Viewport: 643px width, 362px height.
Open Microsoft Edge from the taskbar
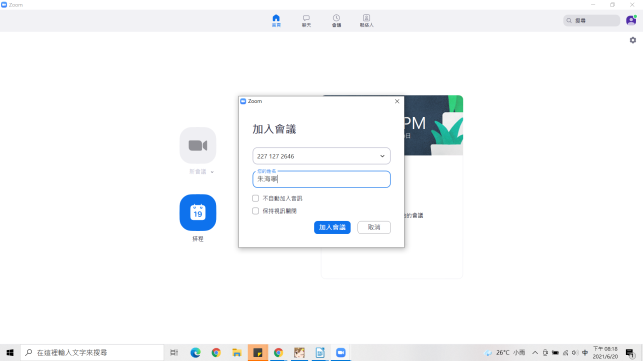click(x=195, y=353)
